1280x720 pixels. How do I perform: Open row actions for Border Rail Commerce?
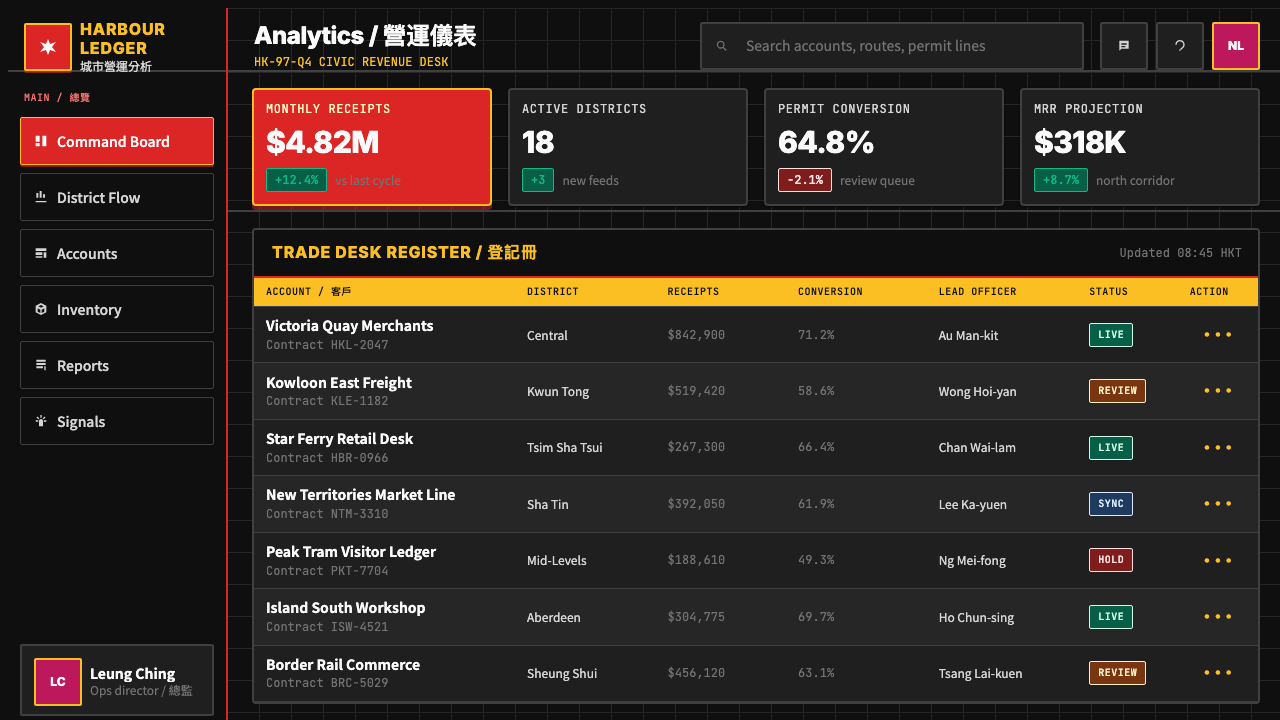1218,673
